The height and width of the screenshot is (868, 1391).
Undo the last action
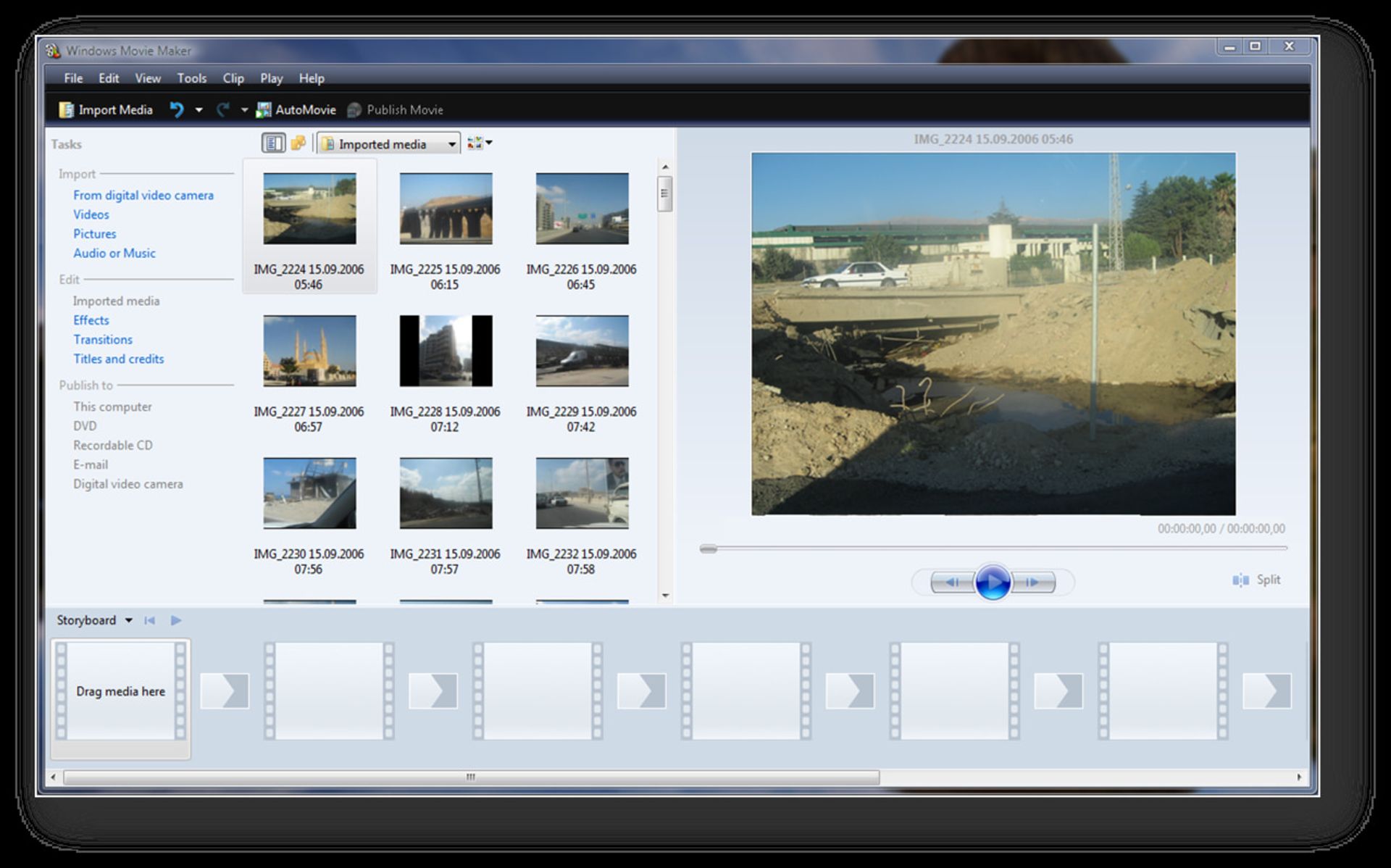[x=177, y=109]
